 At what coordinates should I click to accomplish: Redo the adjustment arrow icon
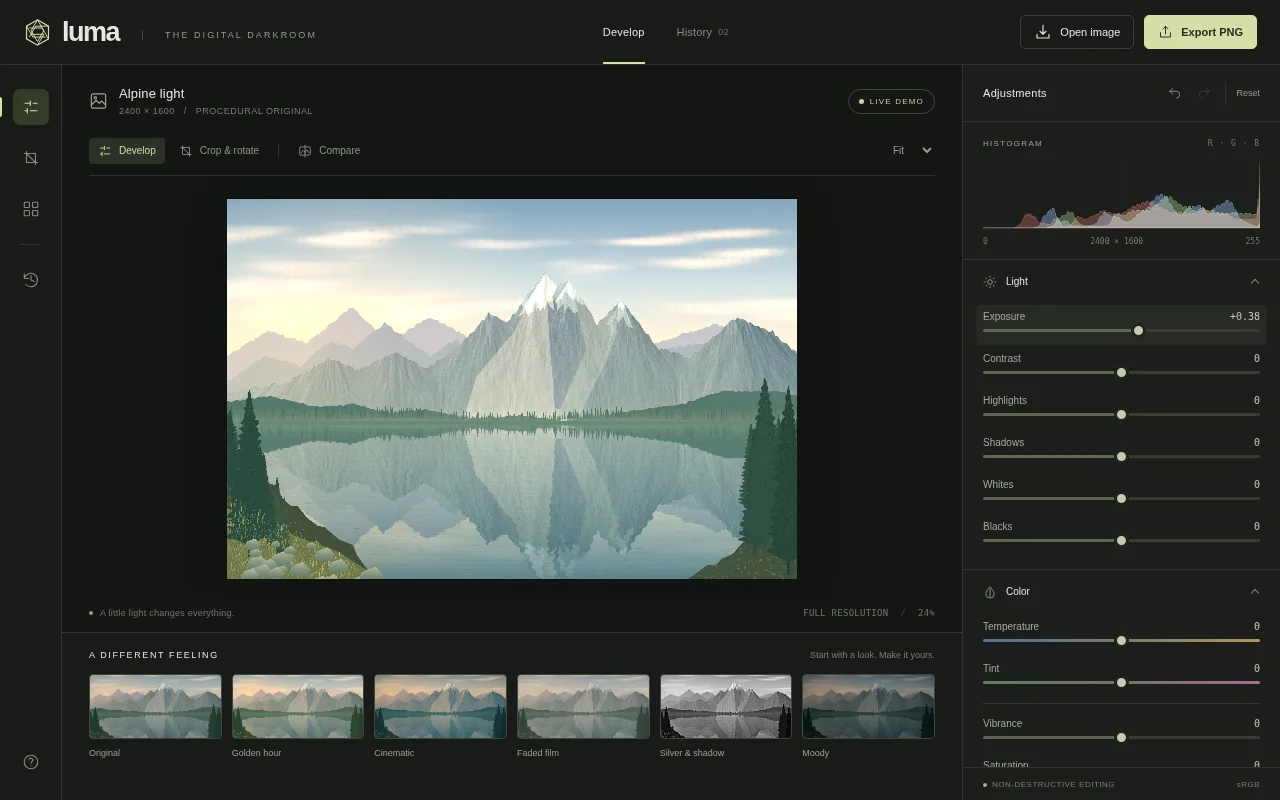[1204, 93]
